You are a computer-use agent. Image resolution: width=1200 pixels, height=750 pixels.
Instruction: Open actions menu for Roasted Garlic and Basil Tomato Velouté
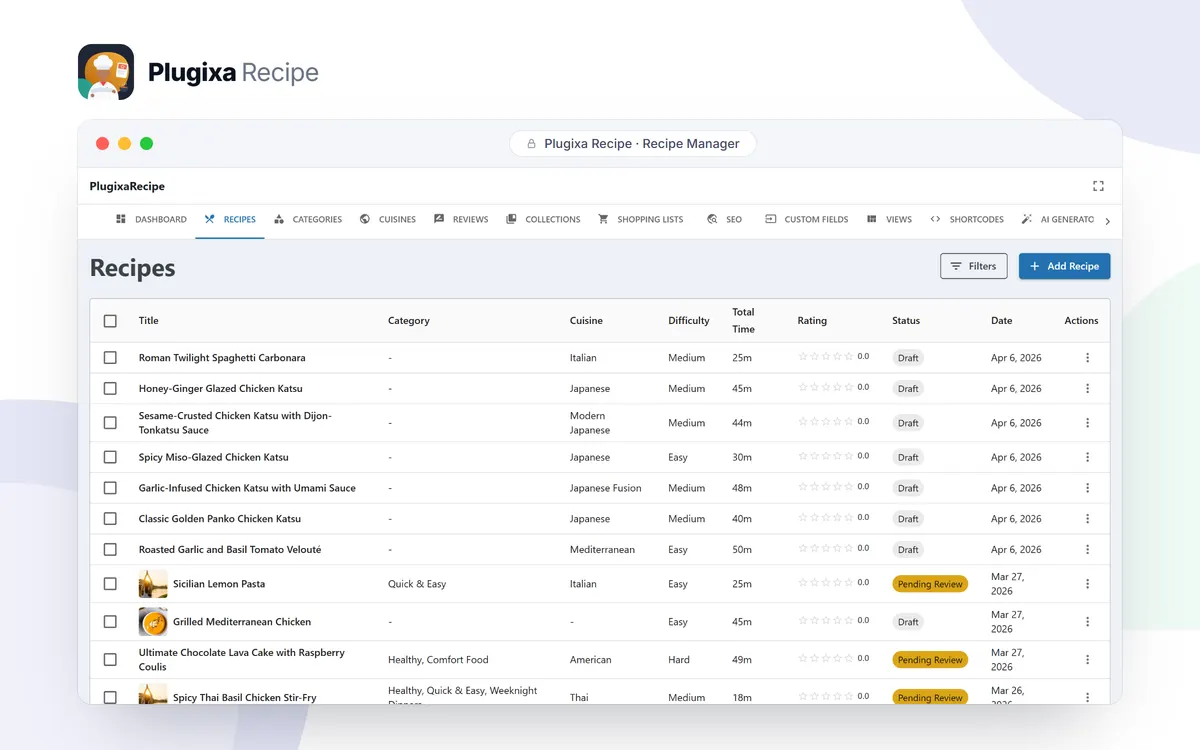coord(1088,550)
